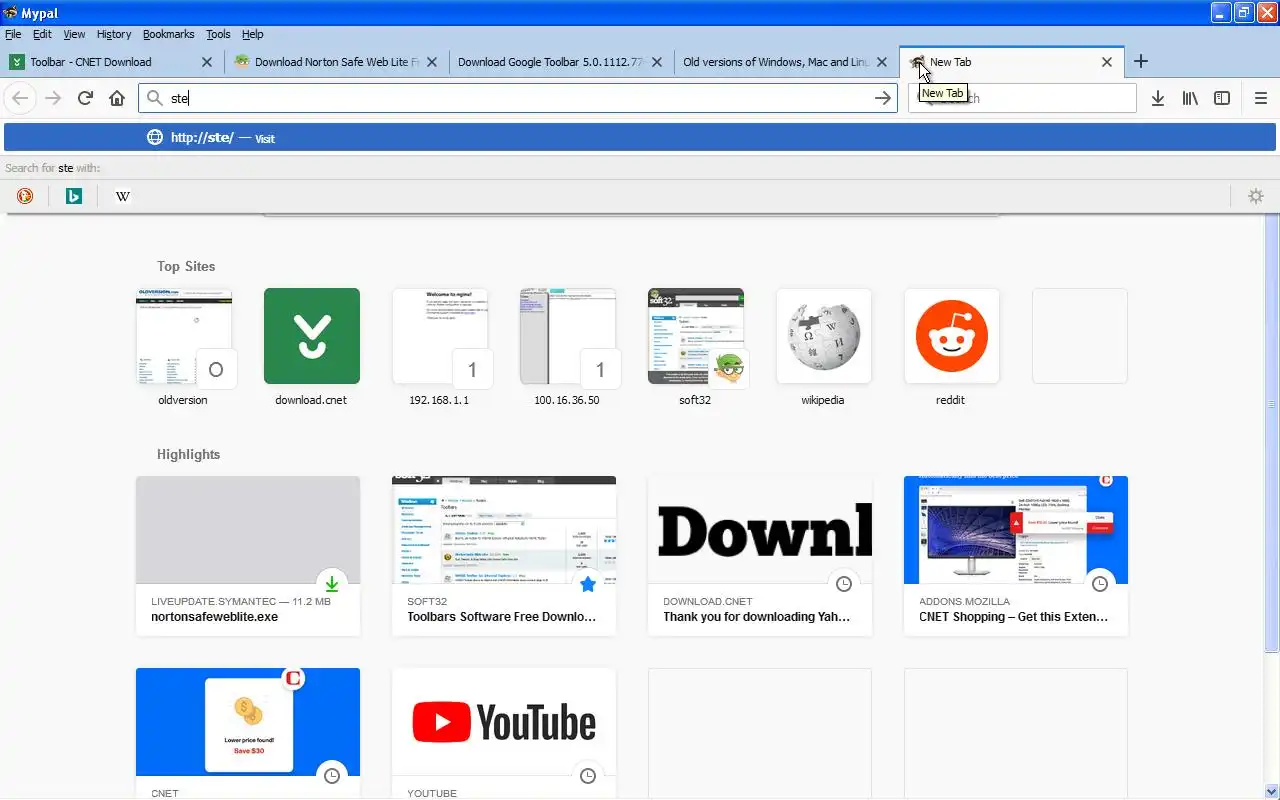The width and height of the screenshot is (1280, 800).
Task: Click the forward navigation arrow
Action: click(x=53, y=98)
